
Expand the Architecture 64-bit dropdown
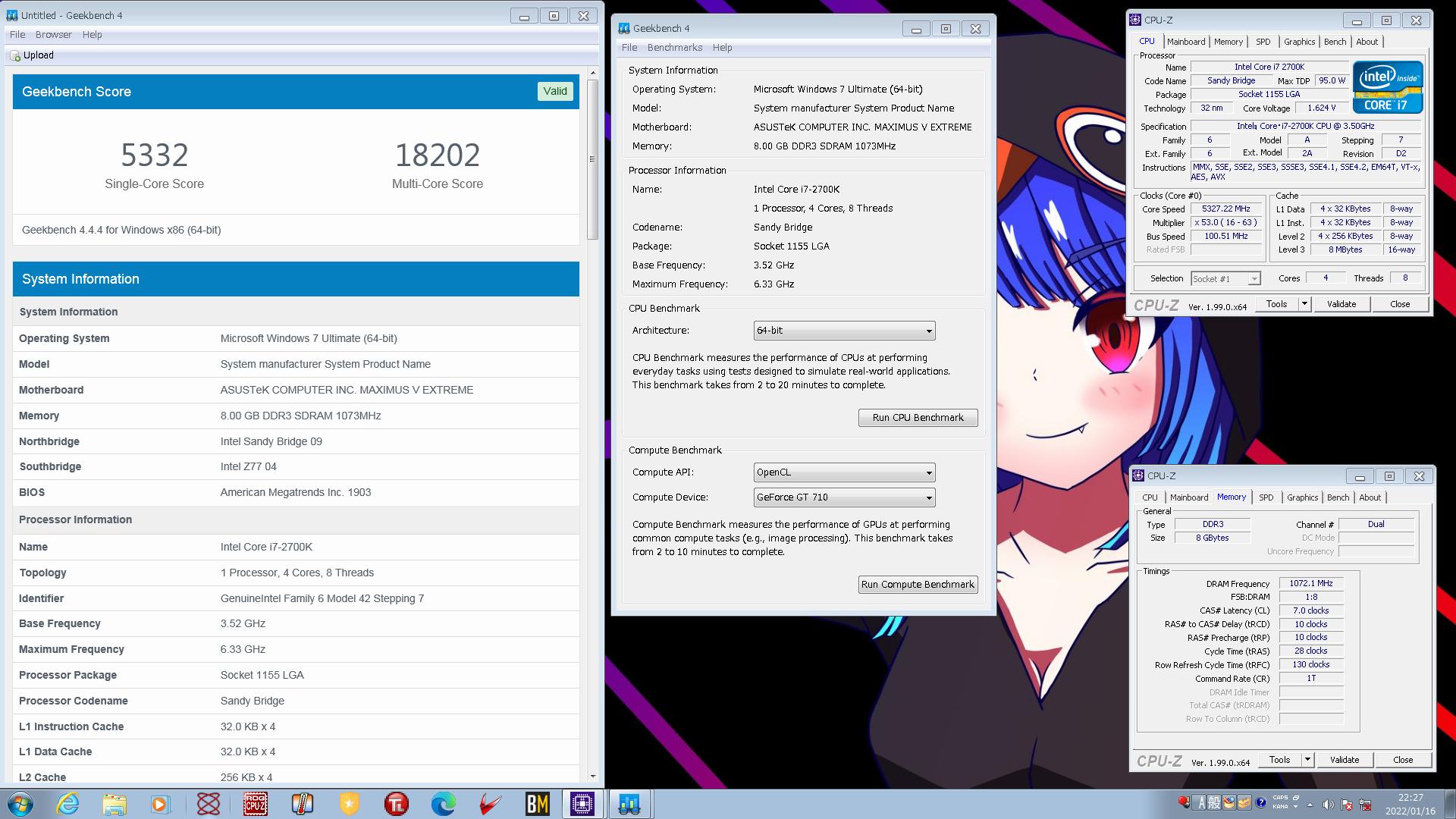coord(844,331)
